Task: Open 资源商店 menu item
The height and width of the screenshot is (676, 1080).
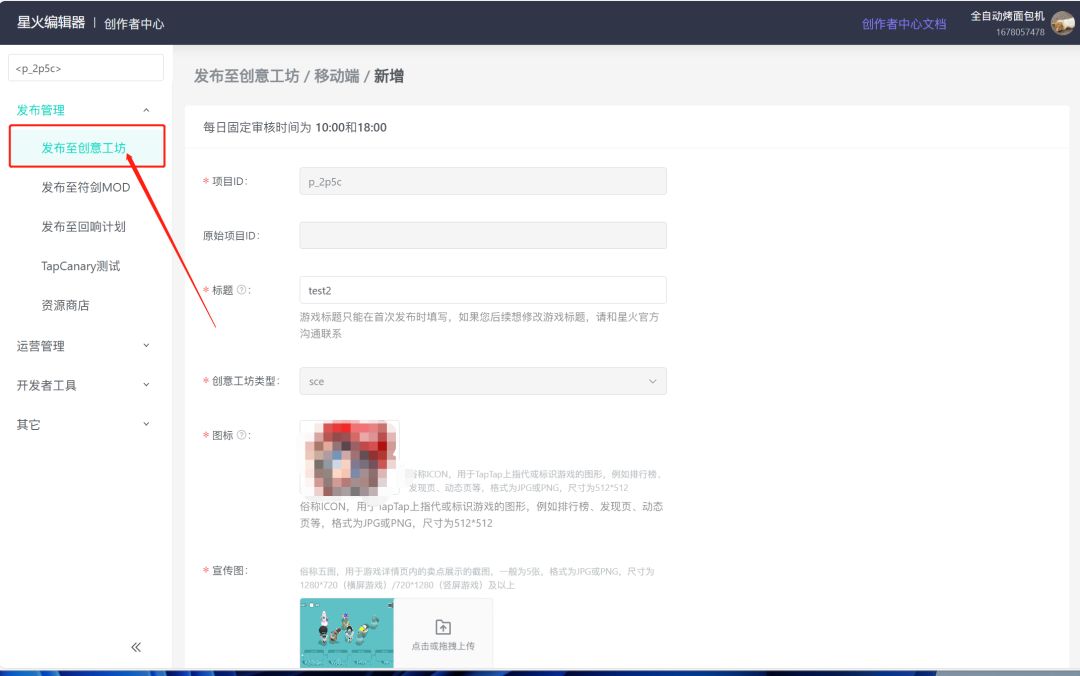Action: [65, 305]
